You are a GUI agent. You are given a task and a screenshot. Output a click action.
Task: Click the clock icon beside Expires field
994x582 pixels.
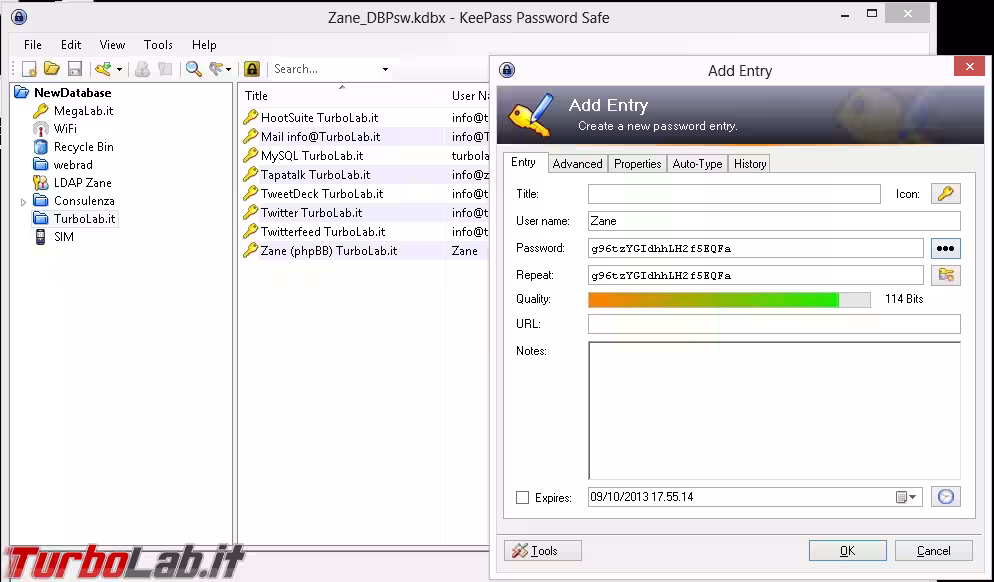[x=944, y=496]
